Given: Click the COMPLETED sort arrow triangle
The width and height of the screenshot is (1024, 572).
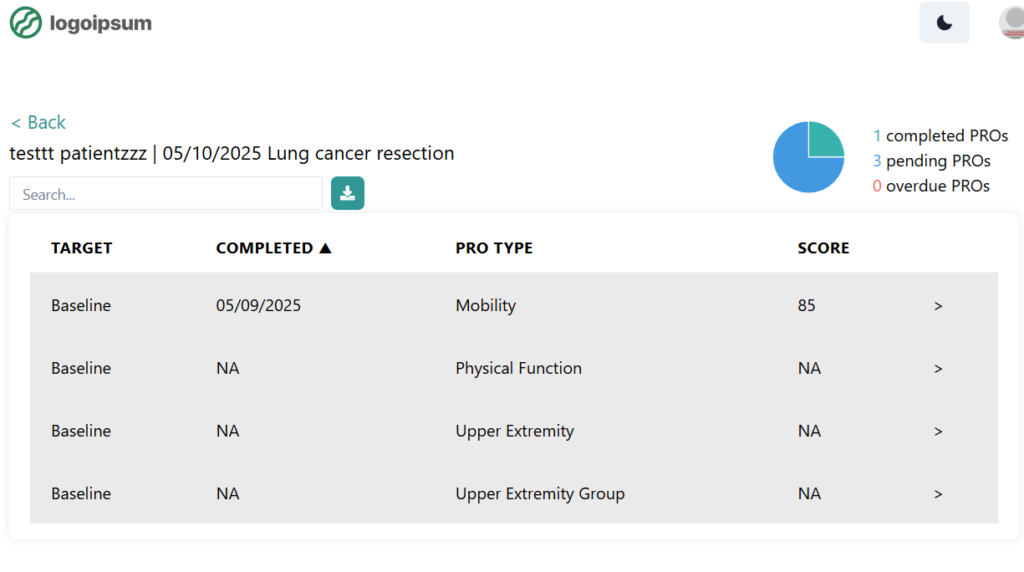Looking at the screenshot, I should tap(325, 248).
